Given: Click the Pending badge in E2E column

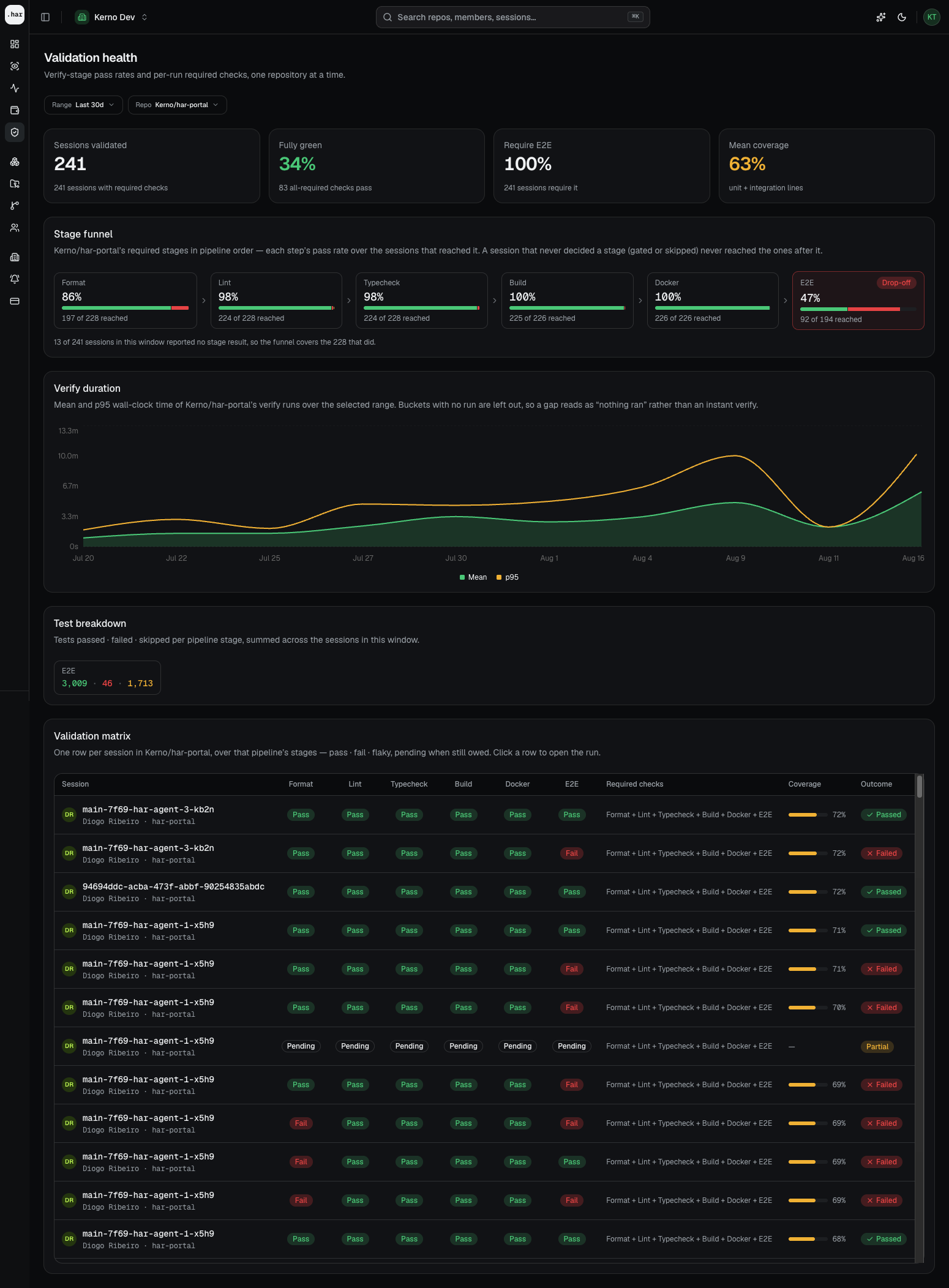Looking at the screenshot, I should [x=572, y=1046].
